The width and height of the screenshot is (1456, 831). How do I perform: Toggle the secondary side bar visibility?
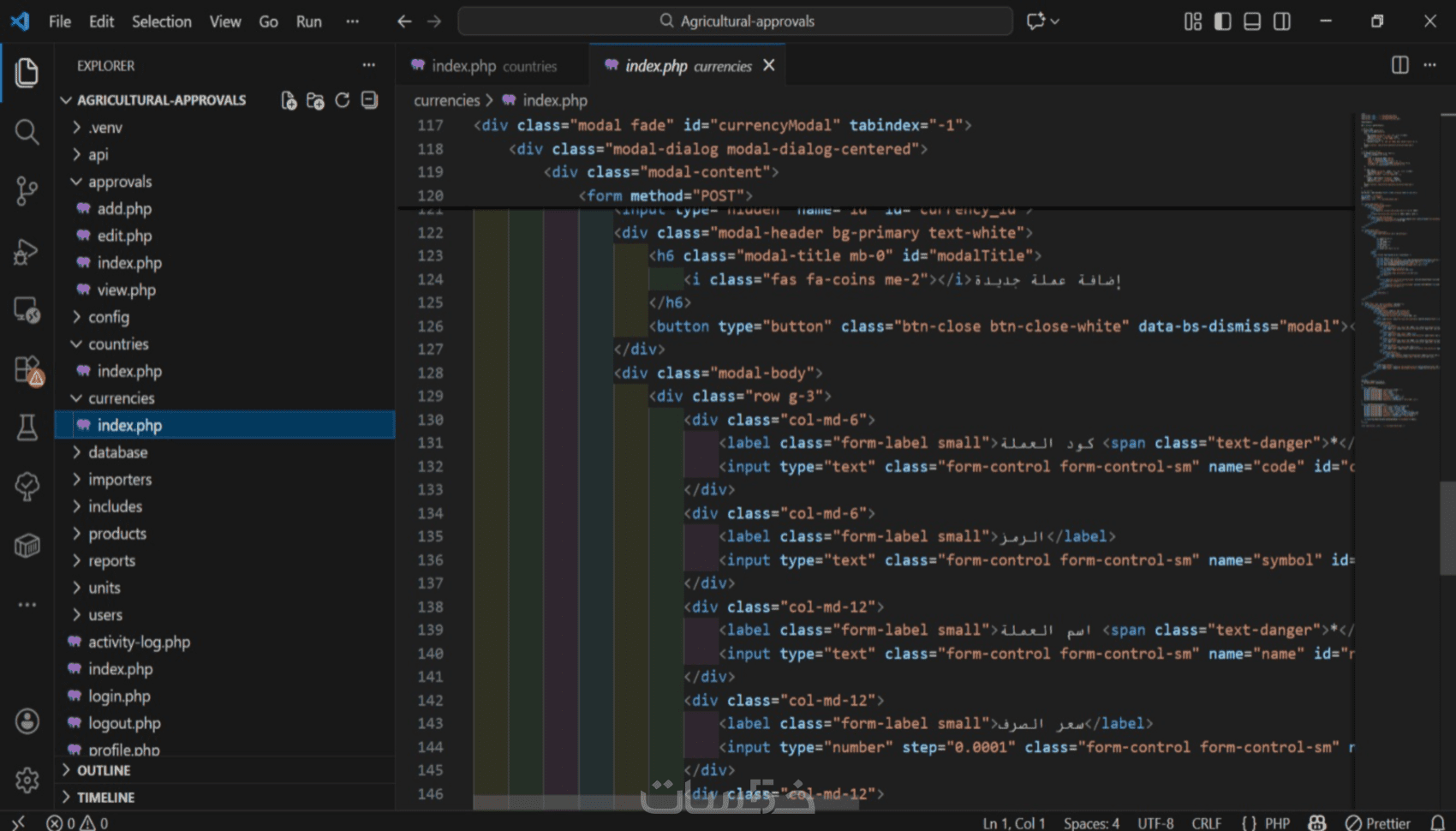[x=1282, y=21]
